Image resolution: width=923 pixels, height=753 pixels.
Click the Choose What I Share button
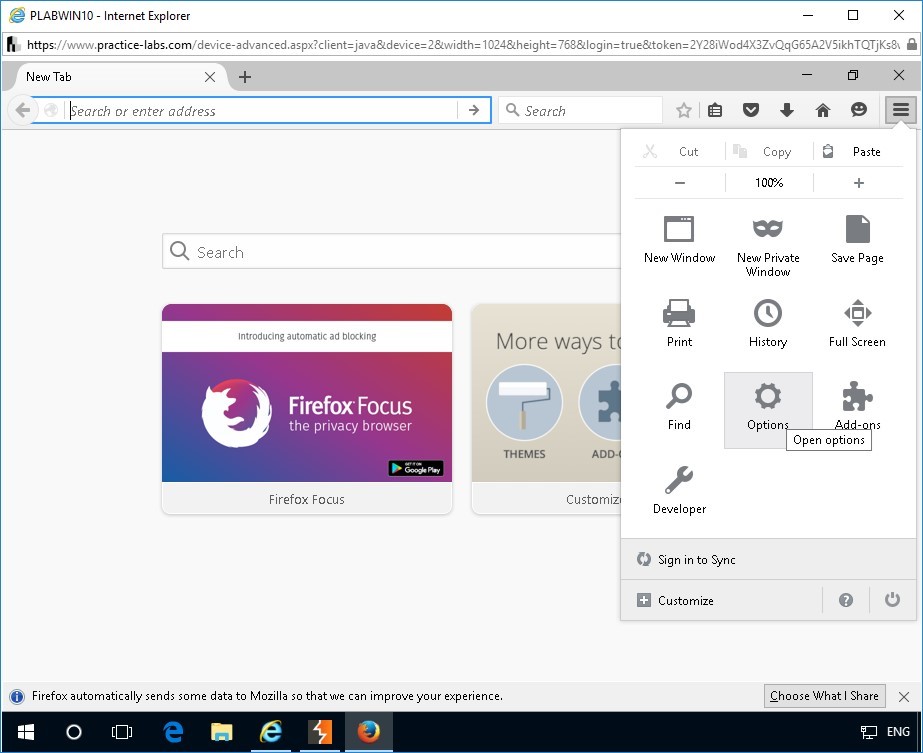[824, 696]
